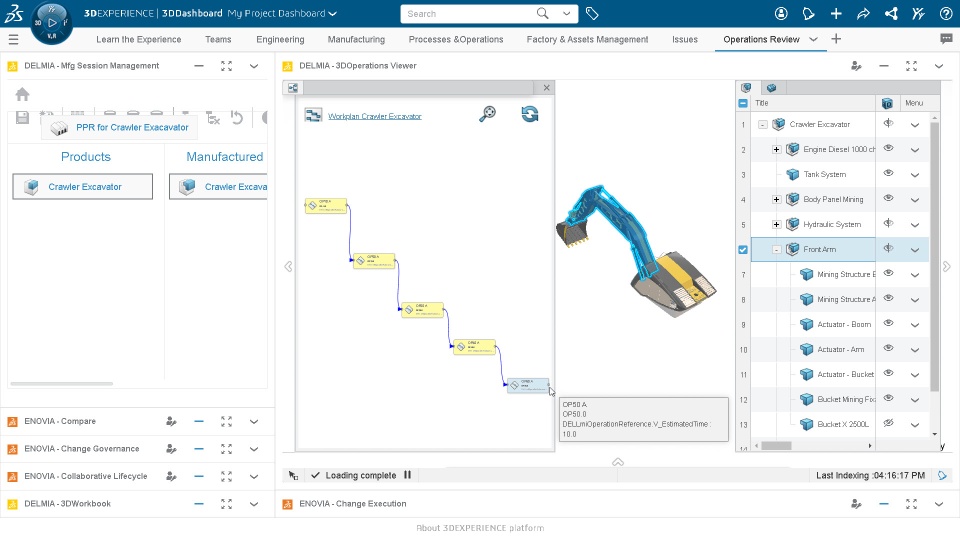This screenshot has height=540, width=960.
Task: Open menu chevron for Tank System row
Action: click(x=915, y=175)
